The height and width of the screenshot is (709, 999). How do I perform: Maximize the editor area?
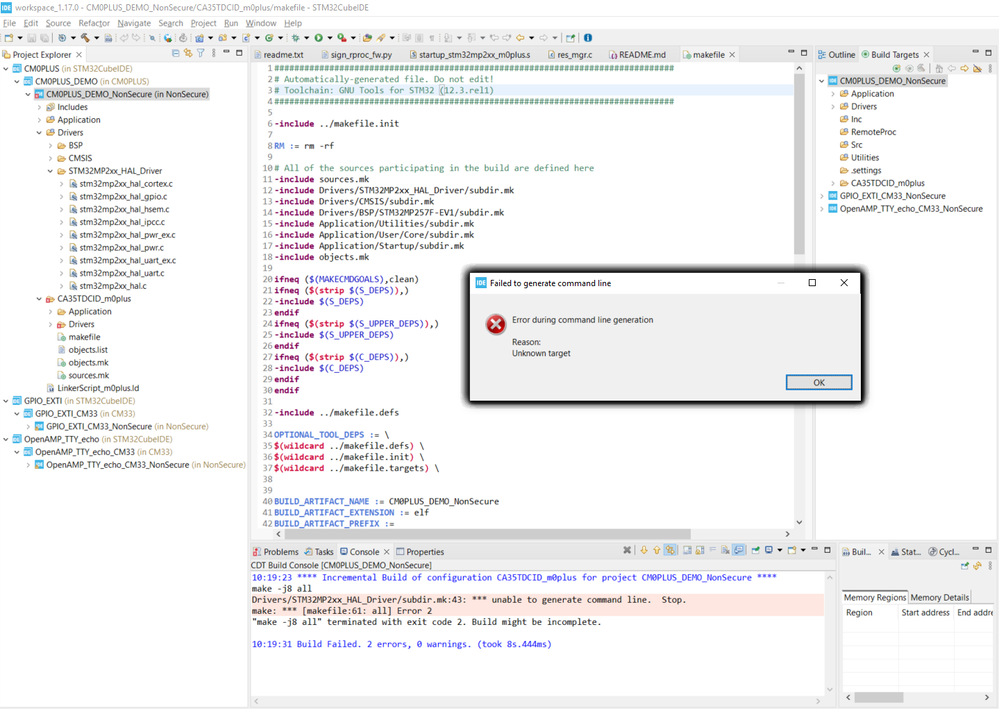coord(804,53)
